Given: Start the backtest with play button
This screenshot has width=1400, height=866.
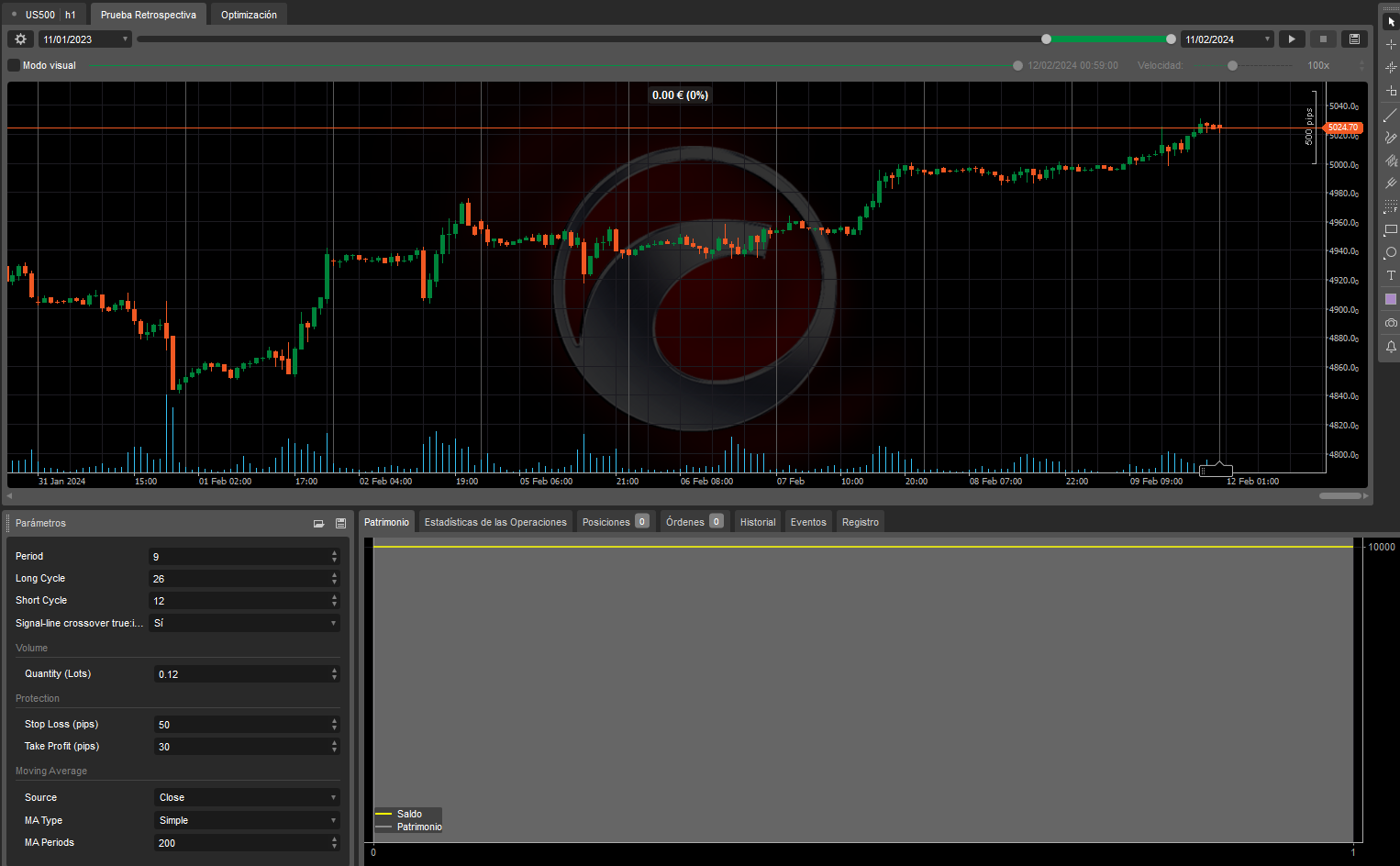Looking at the screenshot, I should pos(1292,39).
